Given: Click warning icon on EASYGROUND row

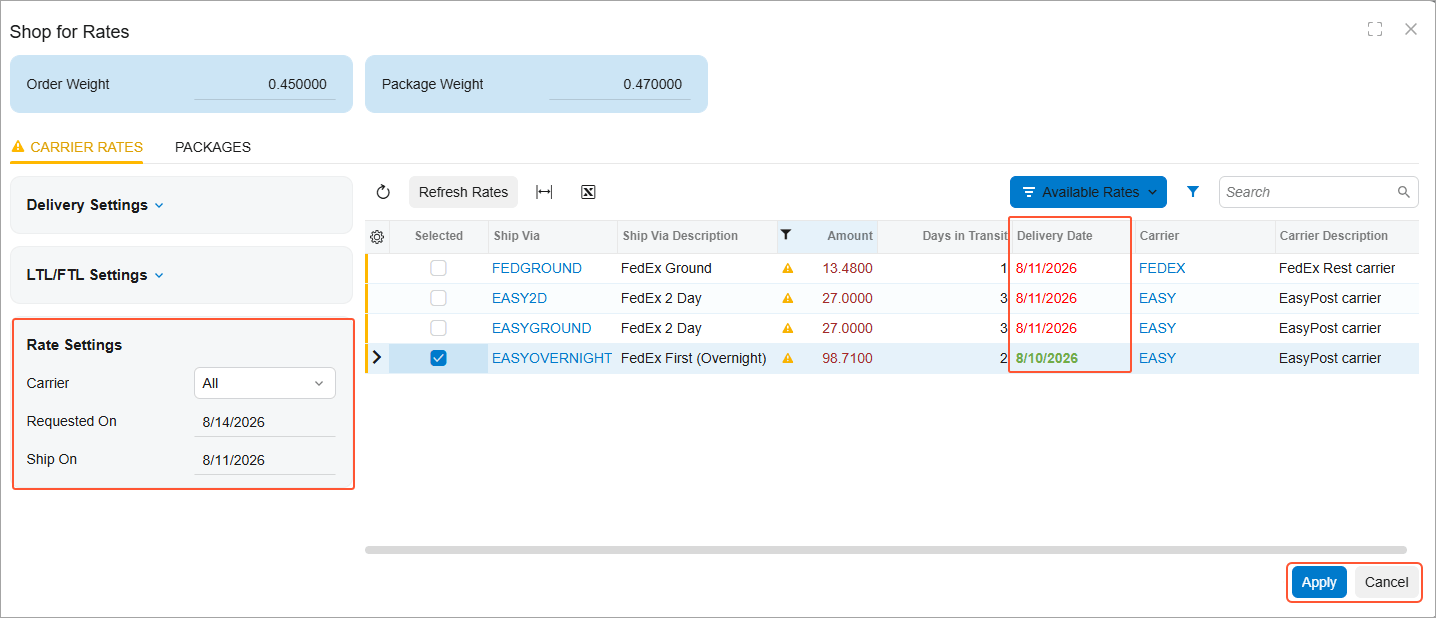Looking at the screenshot, I should coord(788,328).
